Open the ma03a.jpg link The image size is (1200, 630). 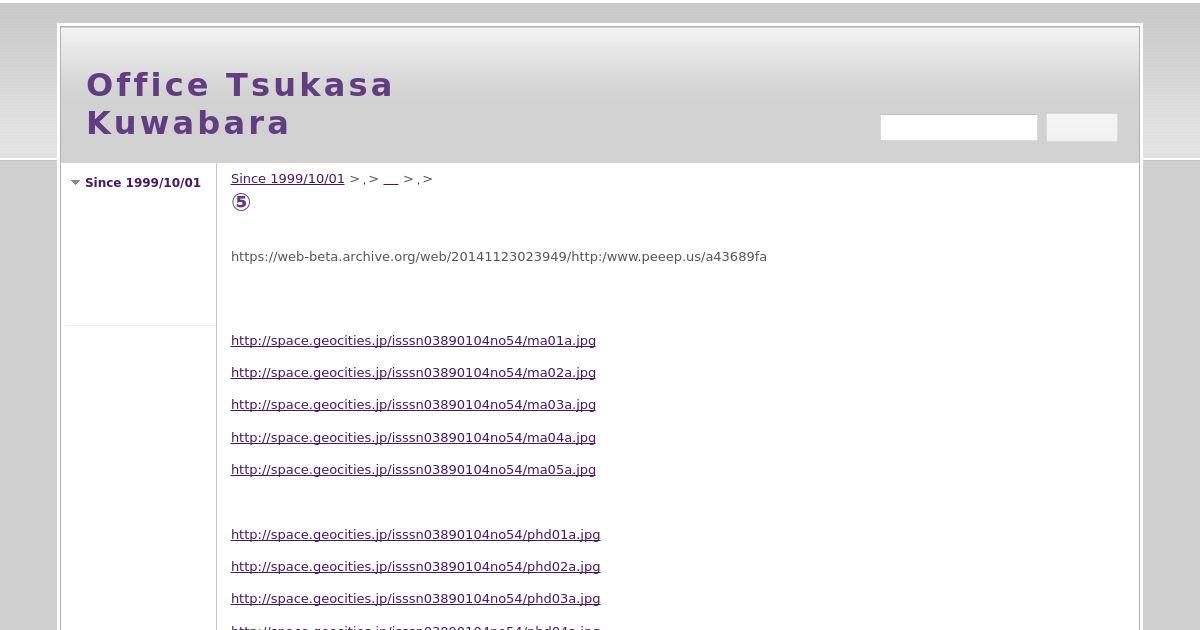click(413, 405)
